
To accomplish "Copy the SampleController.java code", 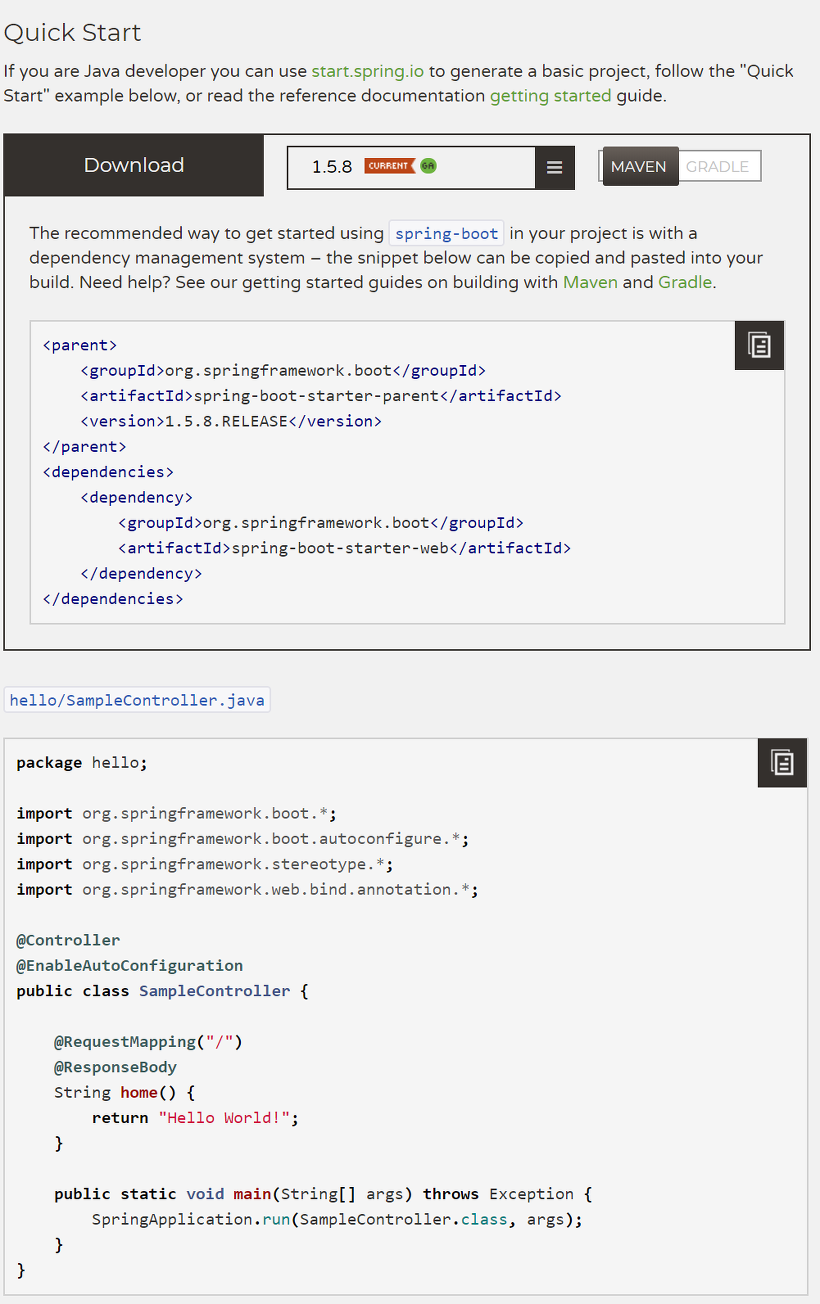I will click(x=783, y=763).
